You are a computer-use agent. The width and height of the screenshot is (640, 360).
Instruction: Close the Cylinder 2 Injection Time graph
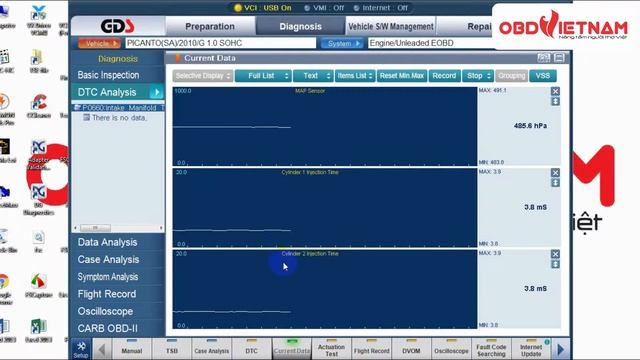pos(555,254)
